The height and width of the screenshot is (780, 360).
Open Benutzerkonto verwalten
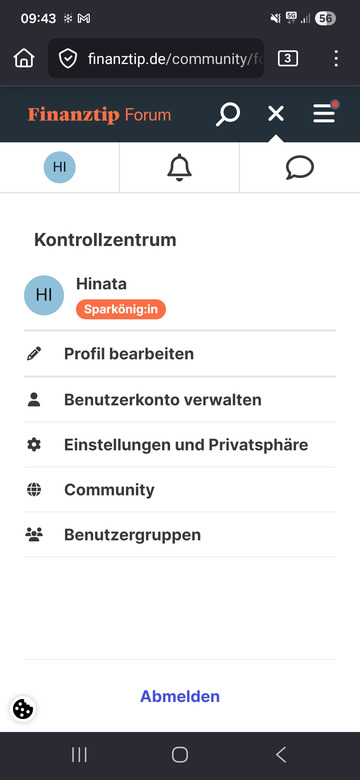click(x=180, y=399)
